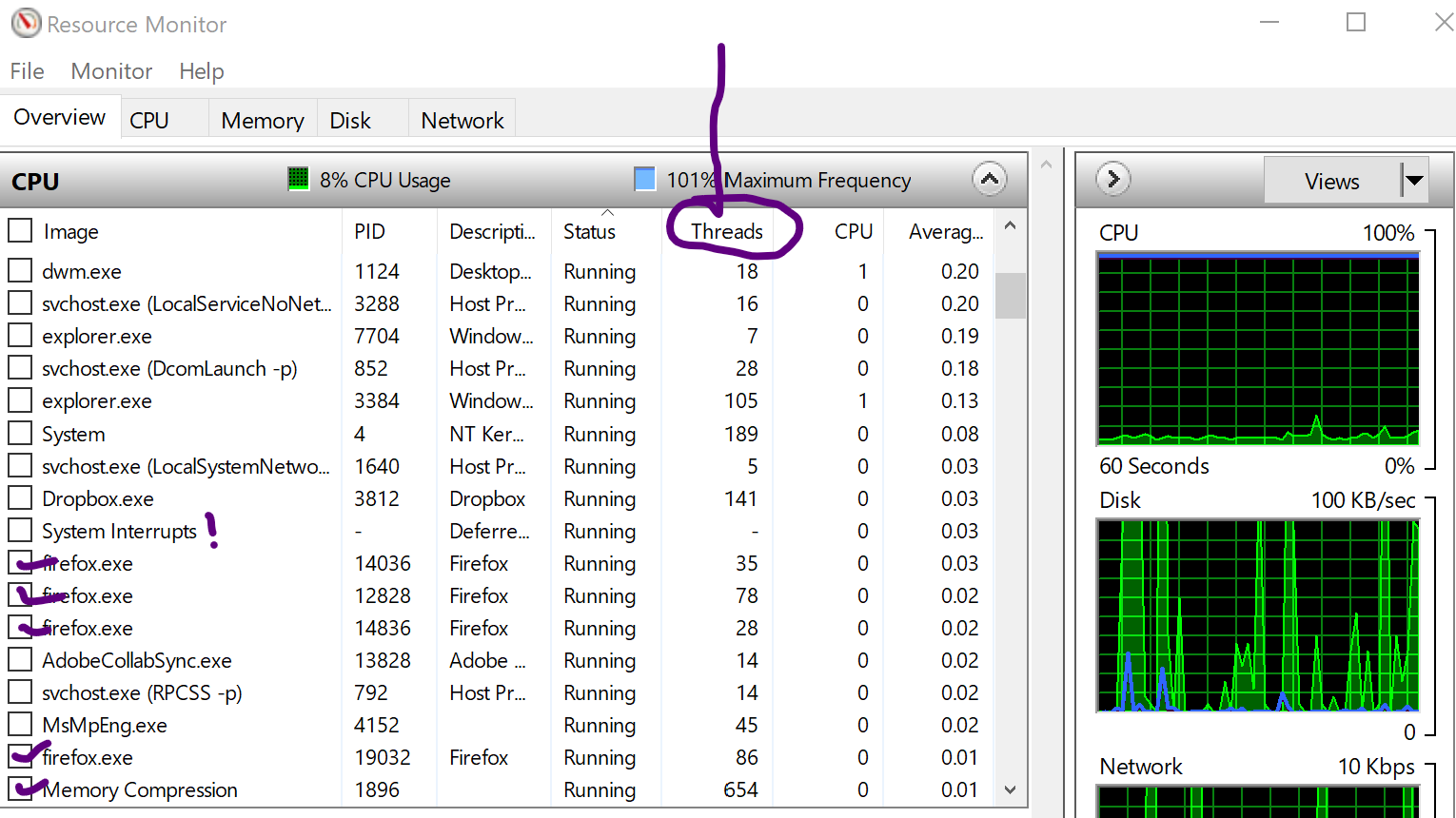Hide the graphs pane with the arrow button
1456x818 pixels.
click(x=1112, y=179)
